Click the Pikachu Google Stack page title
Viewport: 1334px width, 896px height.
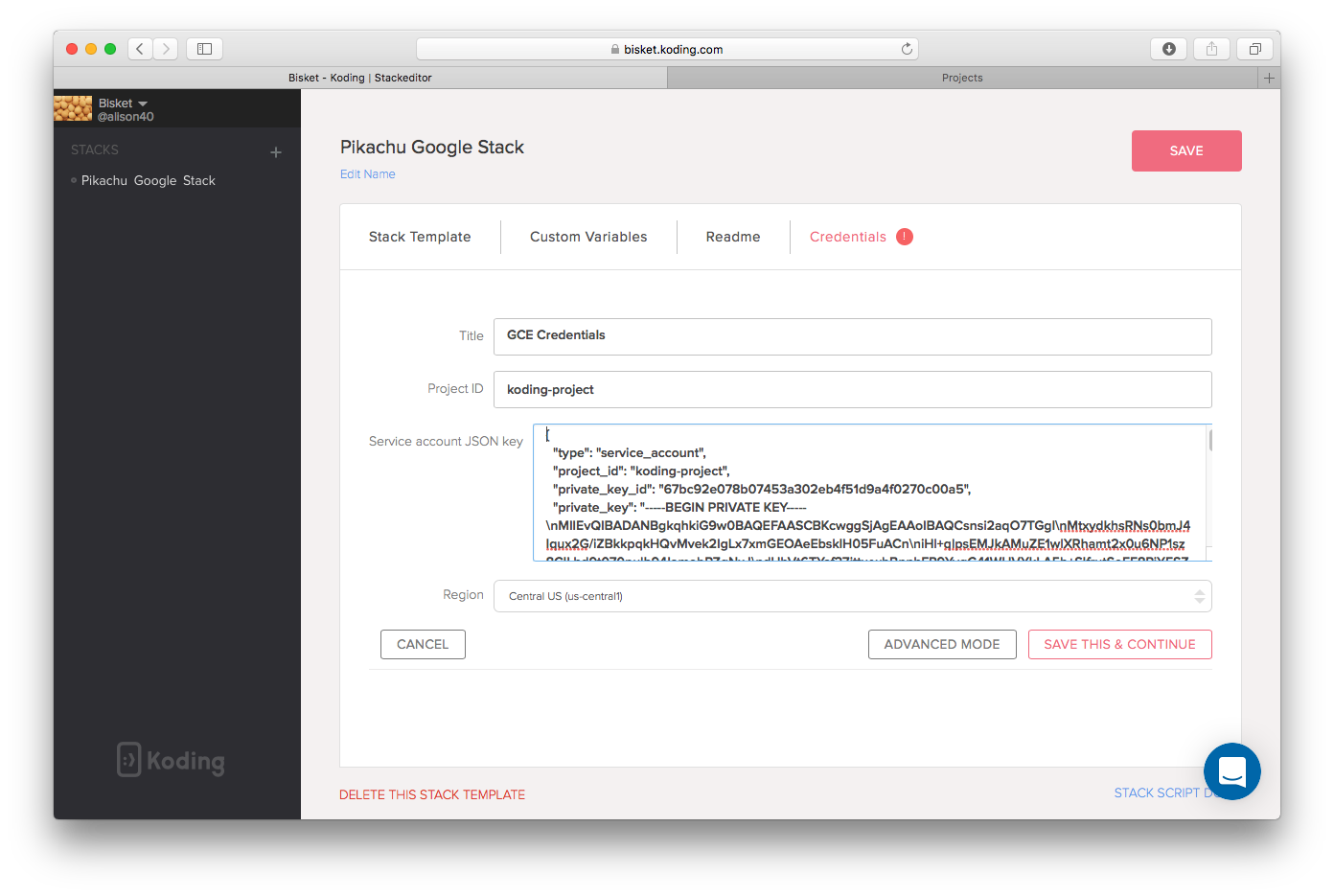(432, 147)
